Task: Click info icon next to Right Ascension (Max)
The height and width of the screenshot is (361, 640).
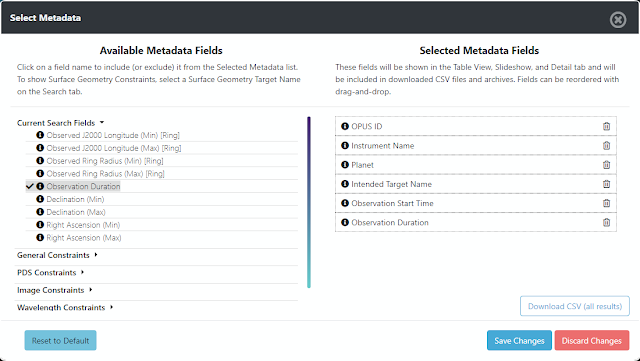Action: (40, 237)
